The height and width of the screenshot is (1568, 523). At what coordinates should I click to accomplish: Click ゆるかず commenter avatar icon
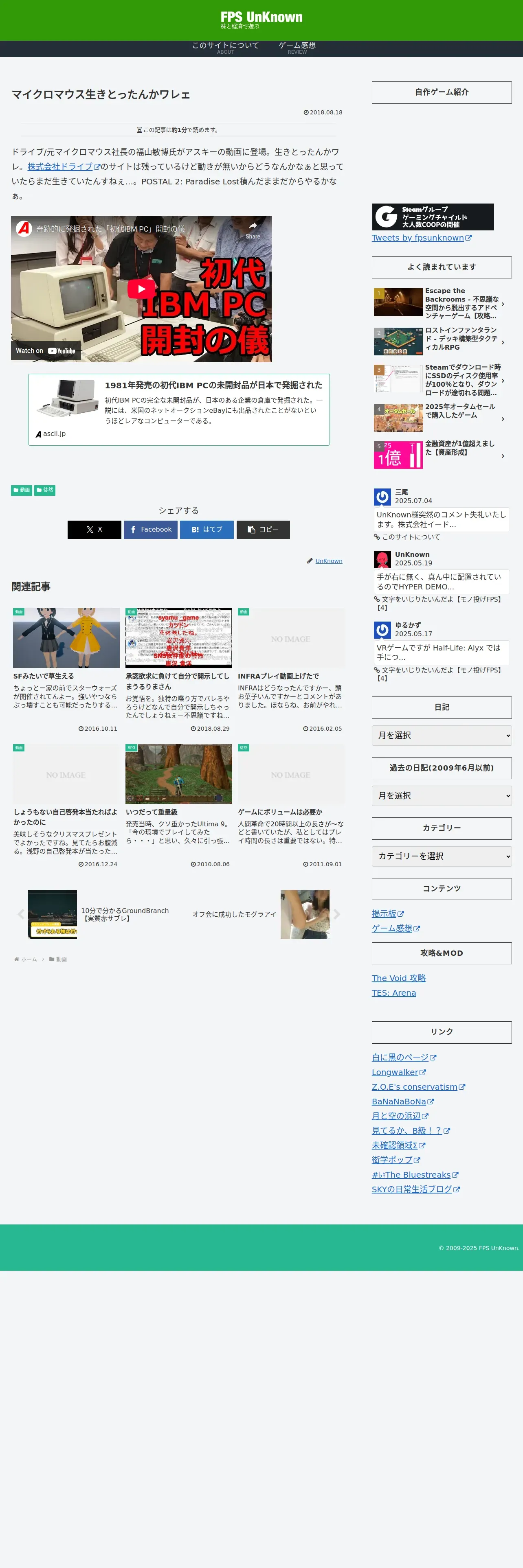[382, 629]
